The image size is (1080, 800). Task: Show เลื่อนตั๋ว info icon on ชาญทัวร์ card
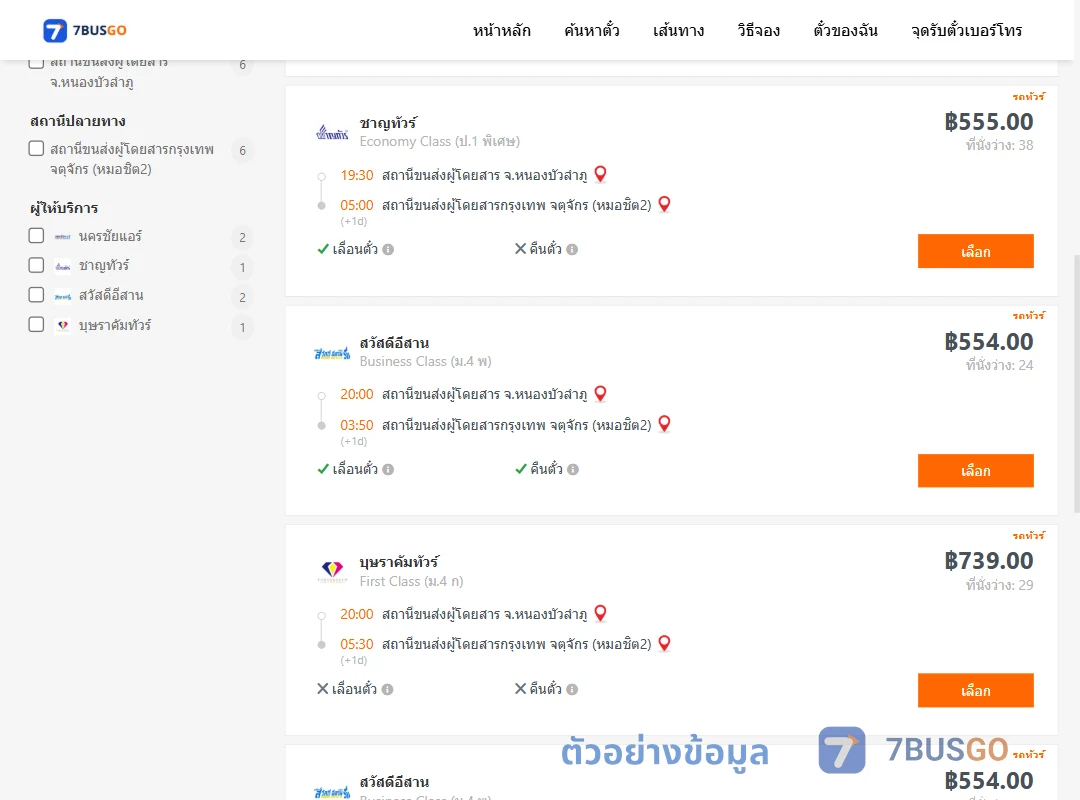pyautogui.click(x=388, y=249)
